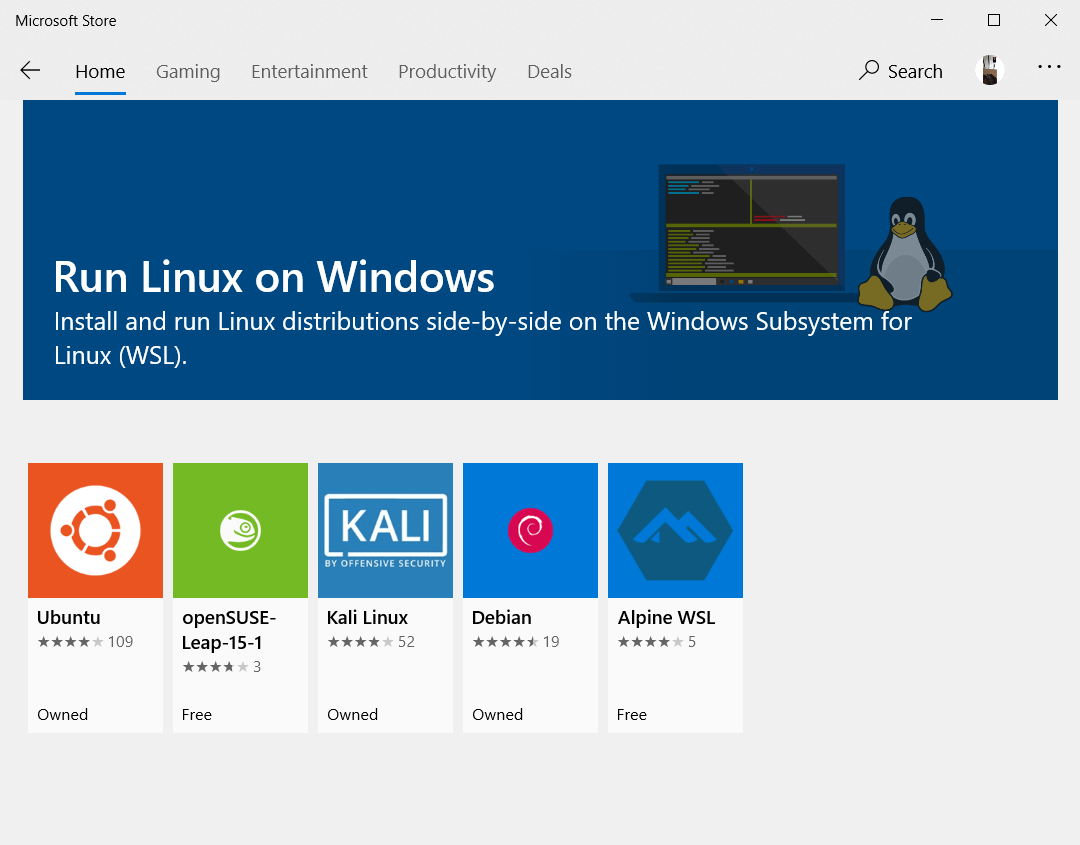Open the Ubuntu app tile
Image resolution: width=1080 pixels, height=845 pixels.
pyautogui.click(x=95, y=530)
